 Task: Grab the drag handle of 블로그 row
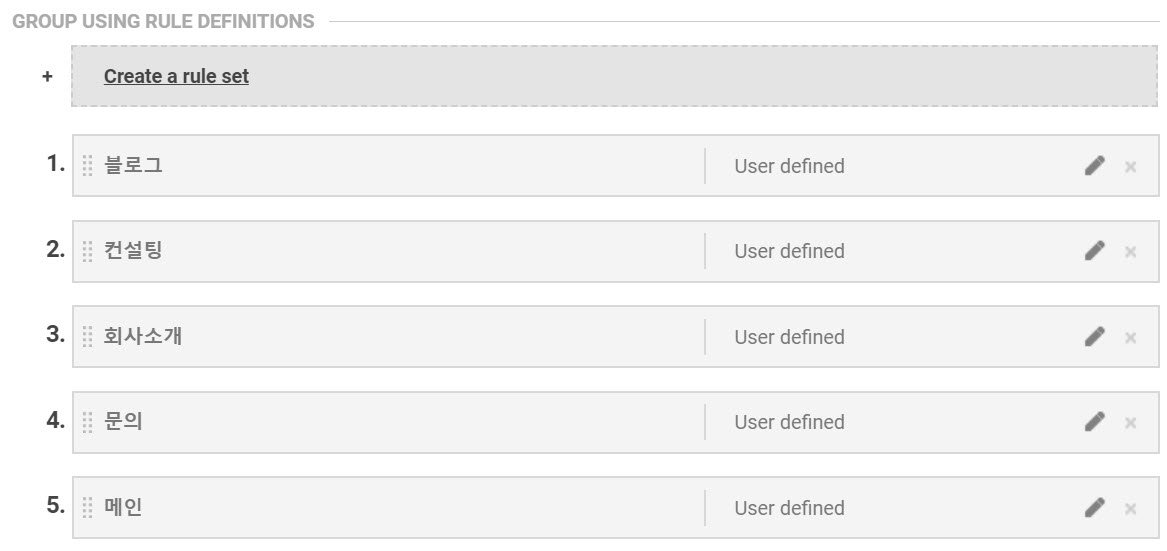click(87, 166)
